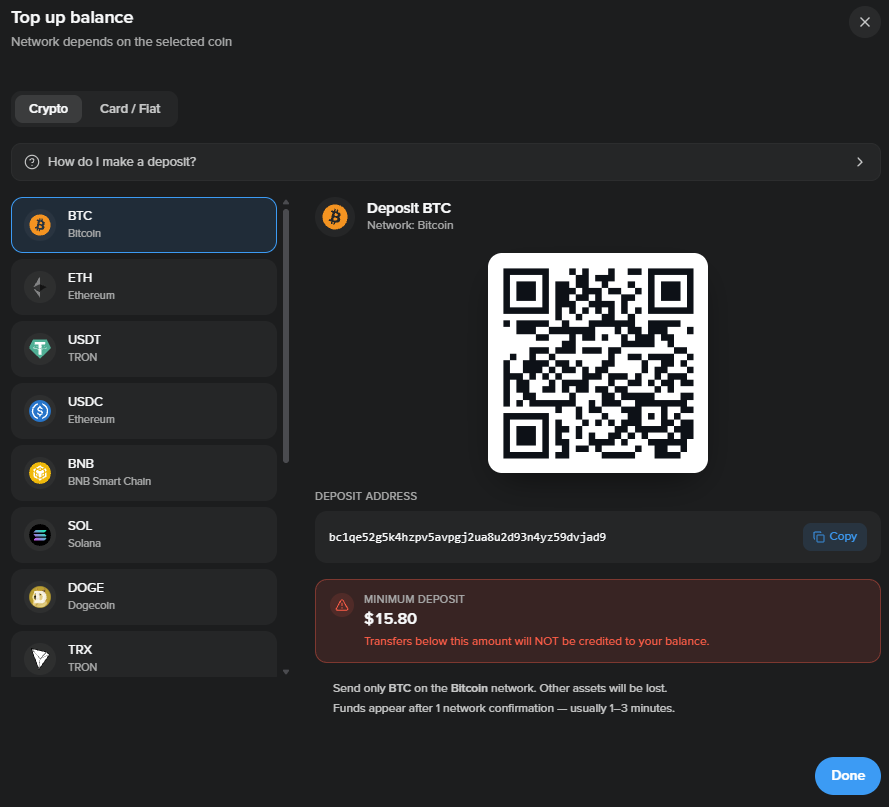This screenshot has width=889, height=807.
Task: Switch to the Card / Fiat tab
Action: pyautogui.click(x=130, y=109)
